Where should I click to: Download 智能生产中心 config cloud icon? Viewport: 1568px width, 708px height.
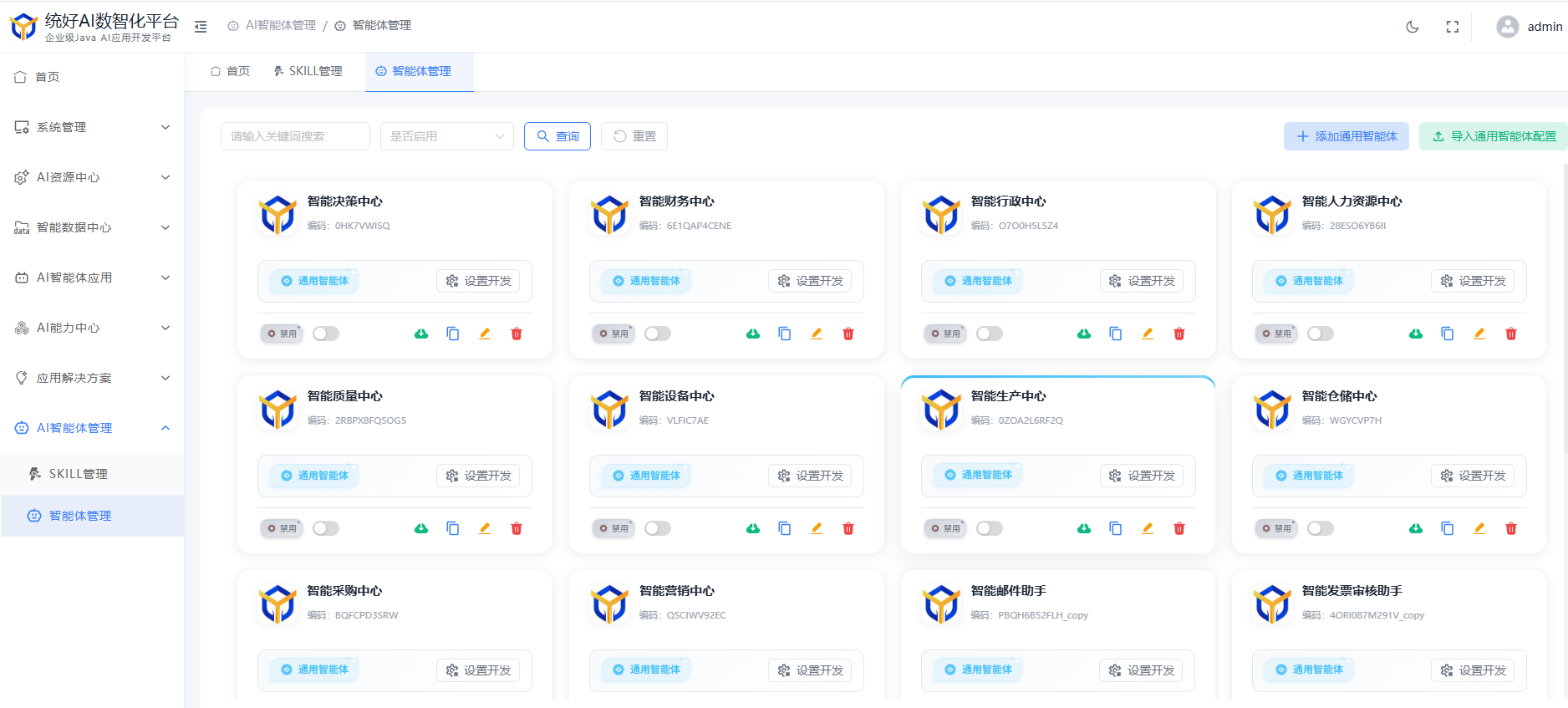click(x=1084, y=528)
